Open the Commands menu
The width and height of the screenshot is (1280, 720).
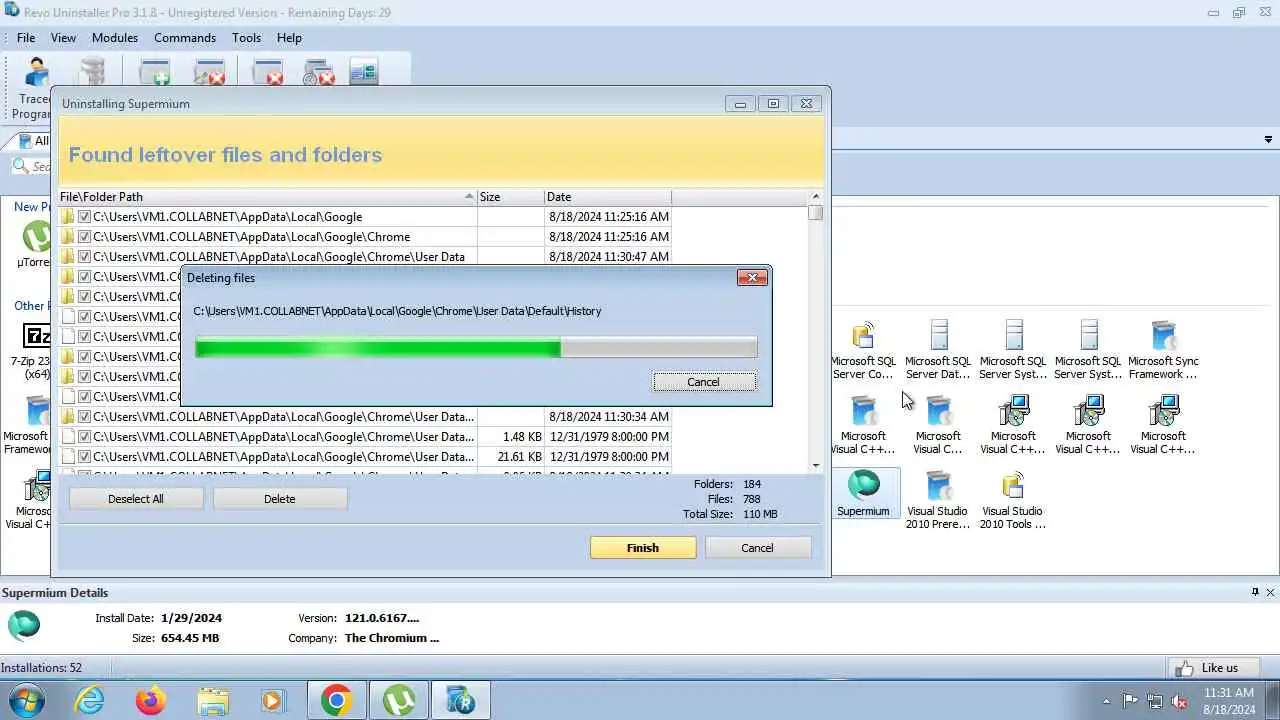pyautogui.click(x=185, y=38)
